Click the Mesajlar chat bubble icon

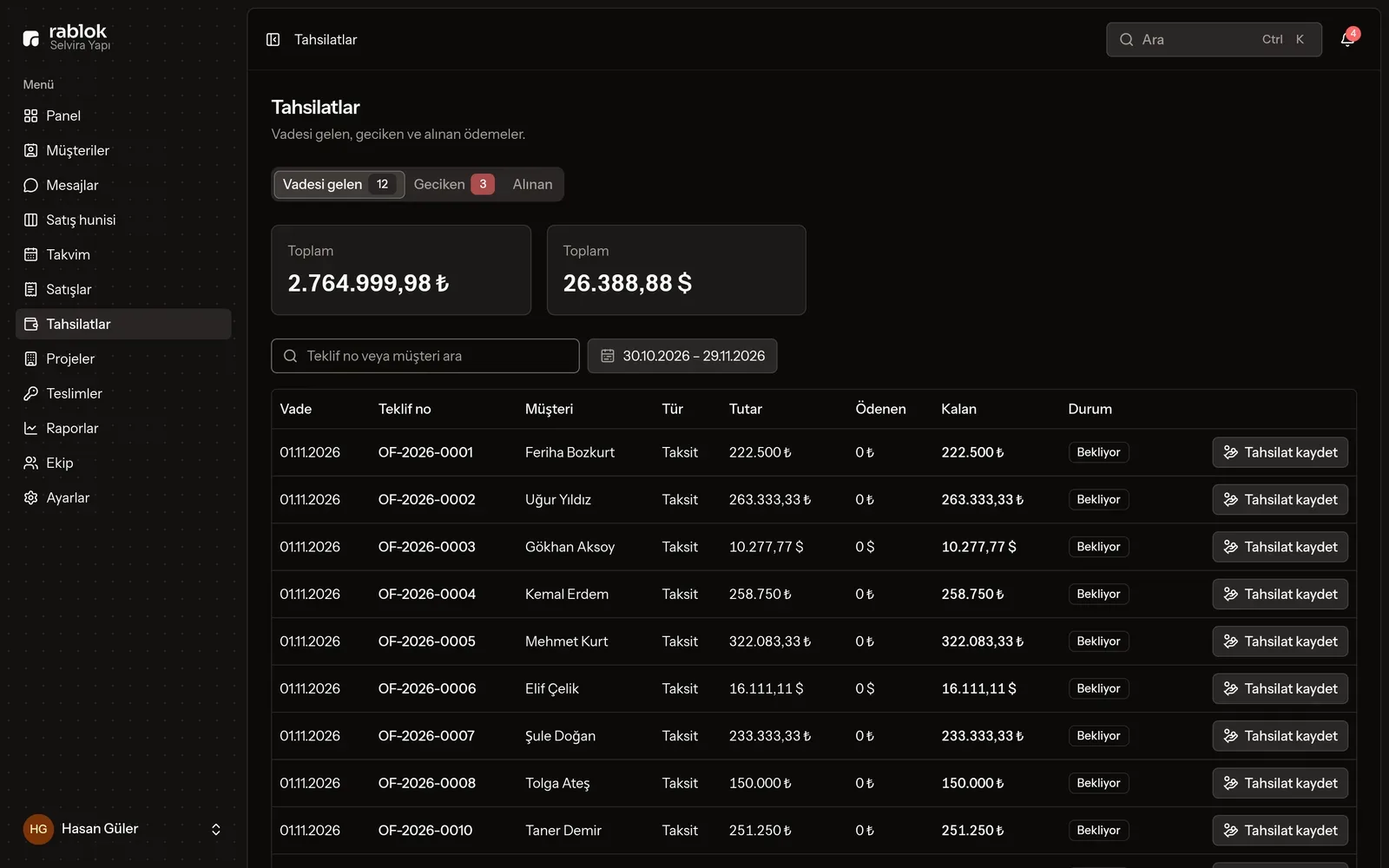(x=31, y=185)
